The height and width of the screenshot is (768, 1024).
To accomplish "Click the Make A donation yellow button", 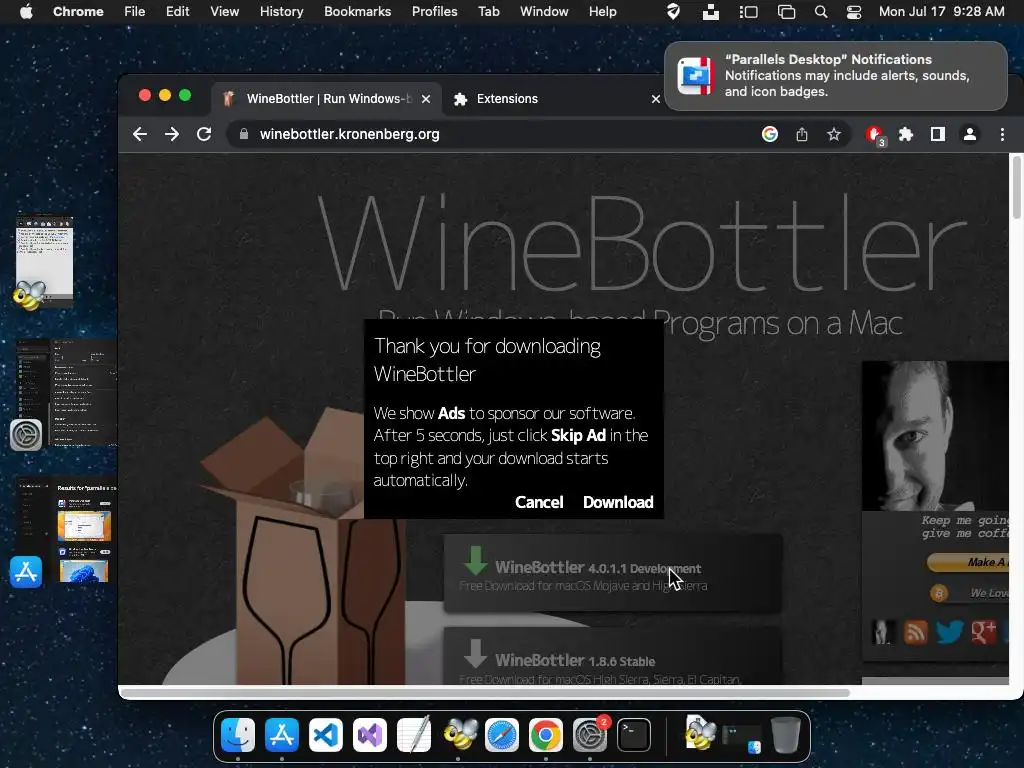I will tap(968, 562).
